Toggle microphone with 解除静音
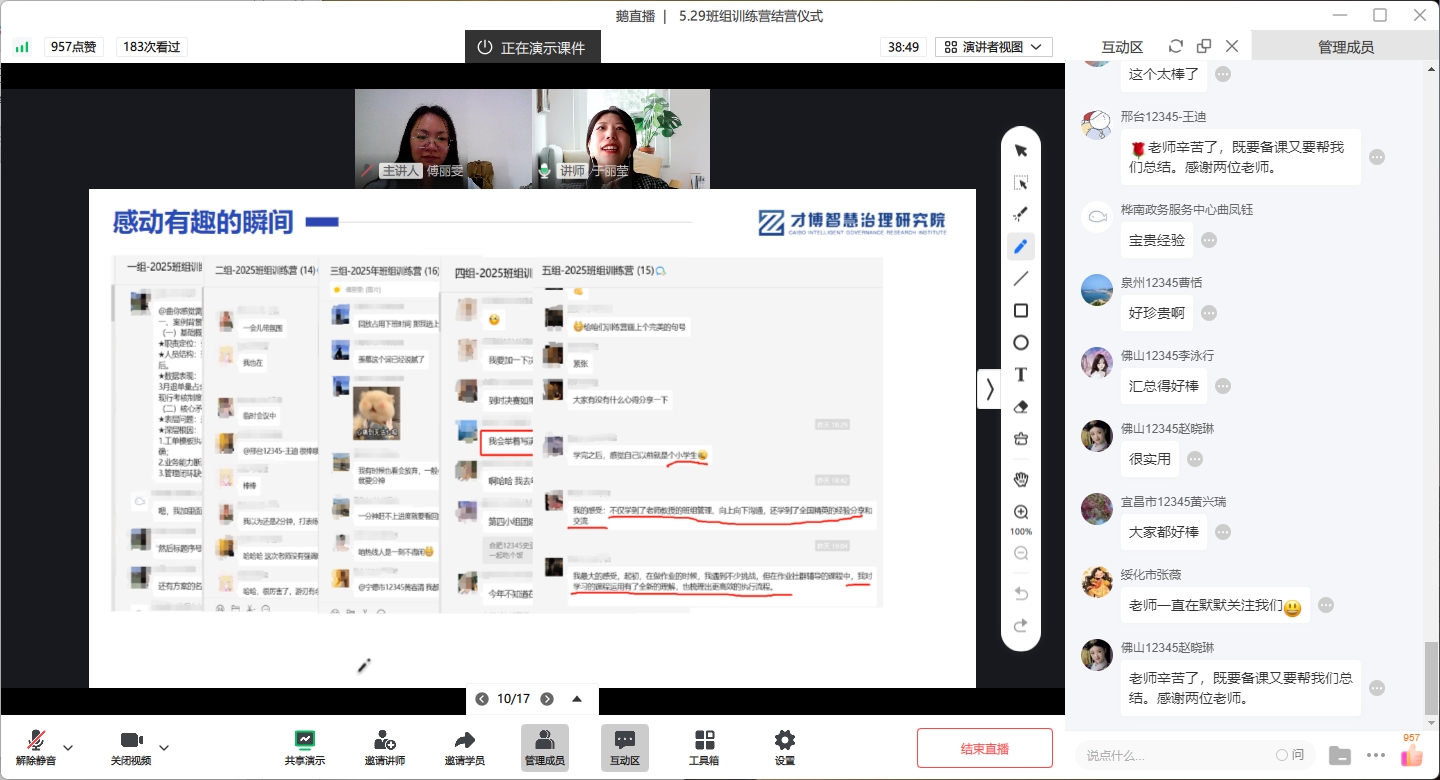 [36, 747]
